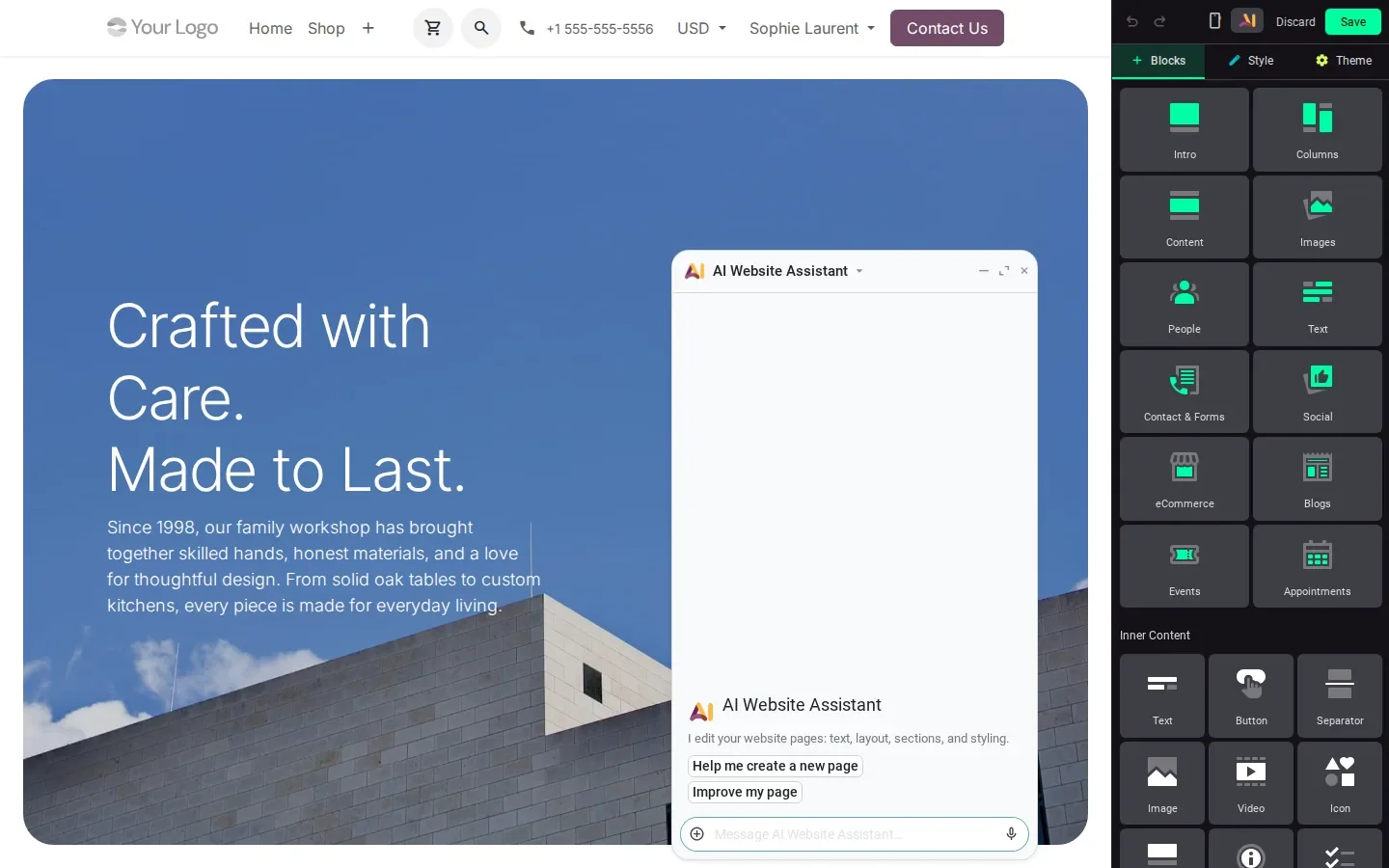Click the Discard button
Viewport: 1389px width, 868px height.
[x=1295, y=21]
